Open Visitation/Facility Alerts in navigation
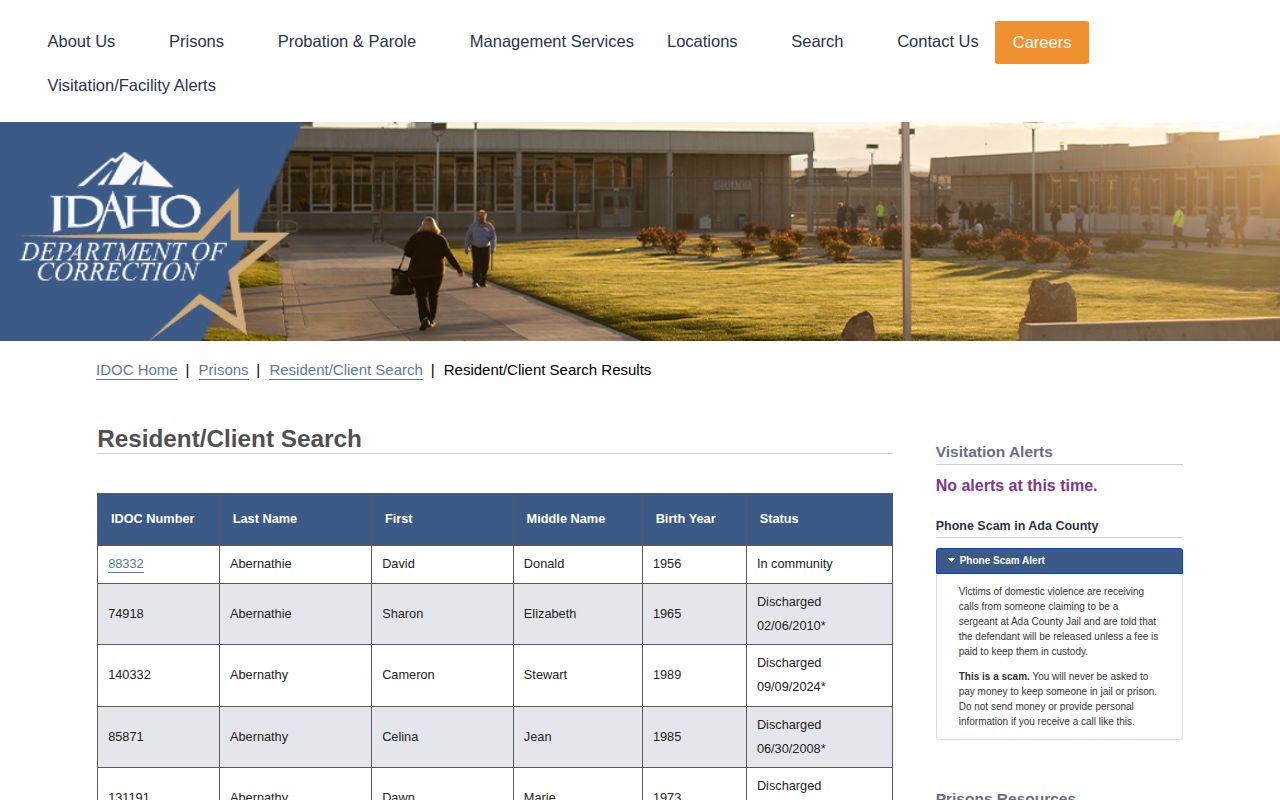Viewport: 1280px width, 800px height. 132,86
